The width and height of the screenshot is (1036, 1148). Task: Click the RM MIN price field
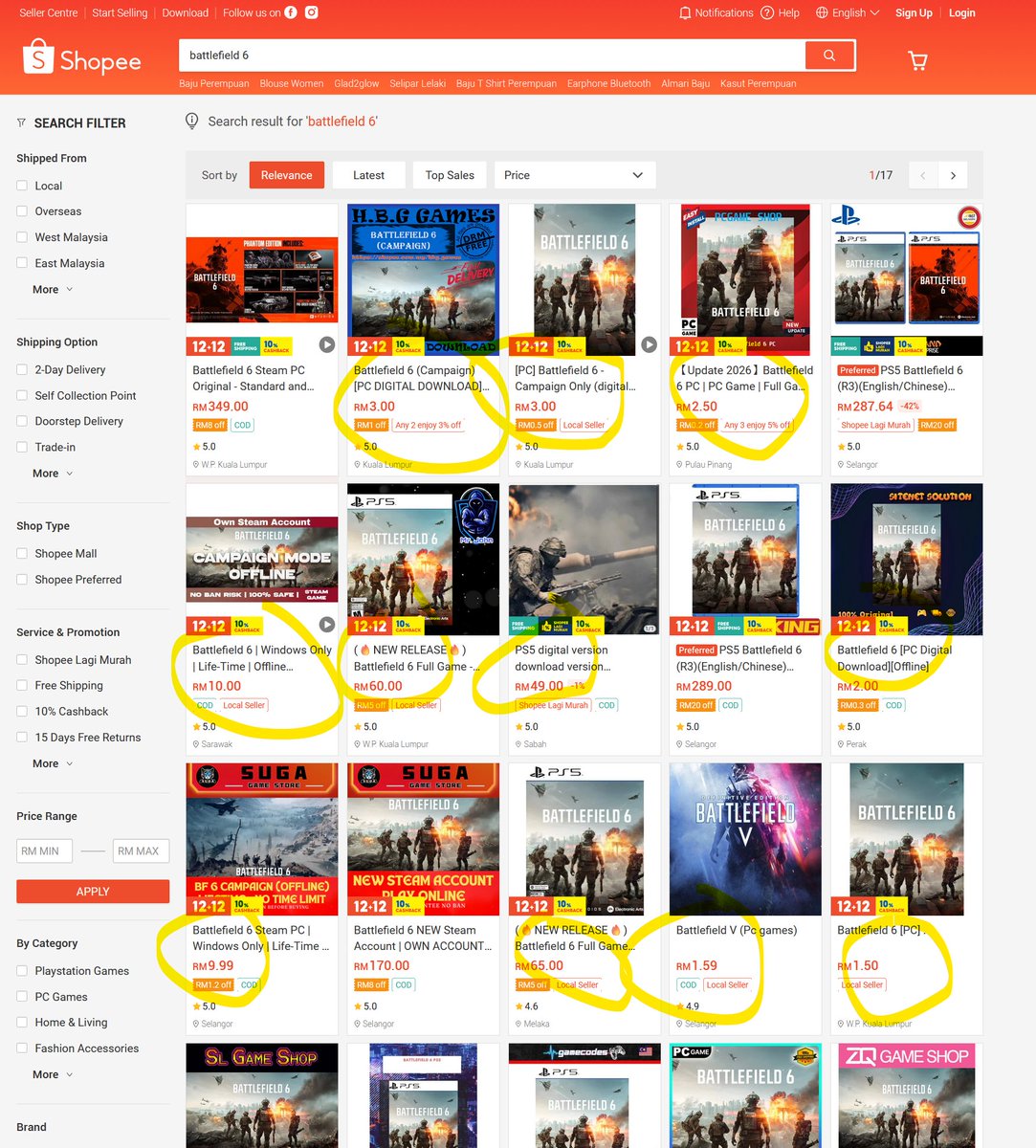click(x=44, y=850)
